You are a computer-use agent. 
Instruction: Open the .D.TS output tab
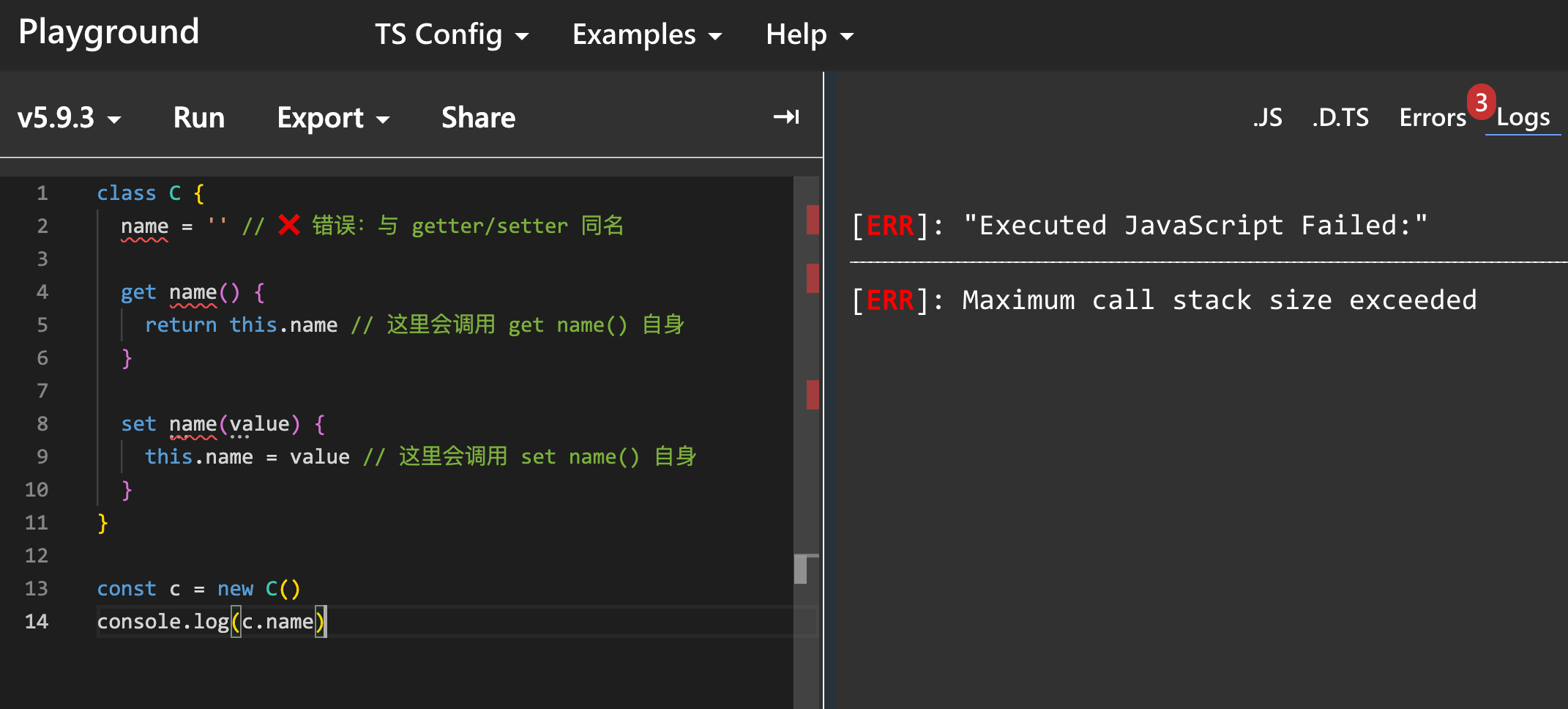[1340, 118]
